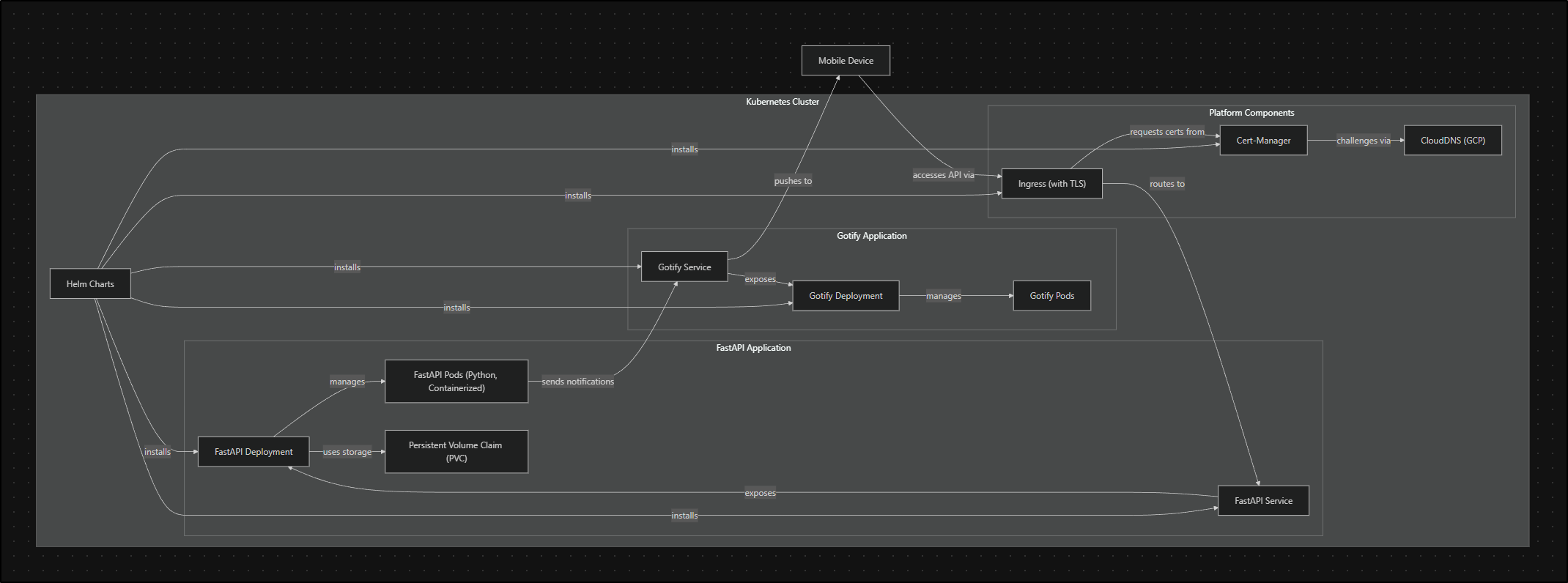
Task: Click the 'requests certs from' edge label
Action: [x=1166, y=132]
